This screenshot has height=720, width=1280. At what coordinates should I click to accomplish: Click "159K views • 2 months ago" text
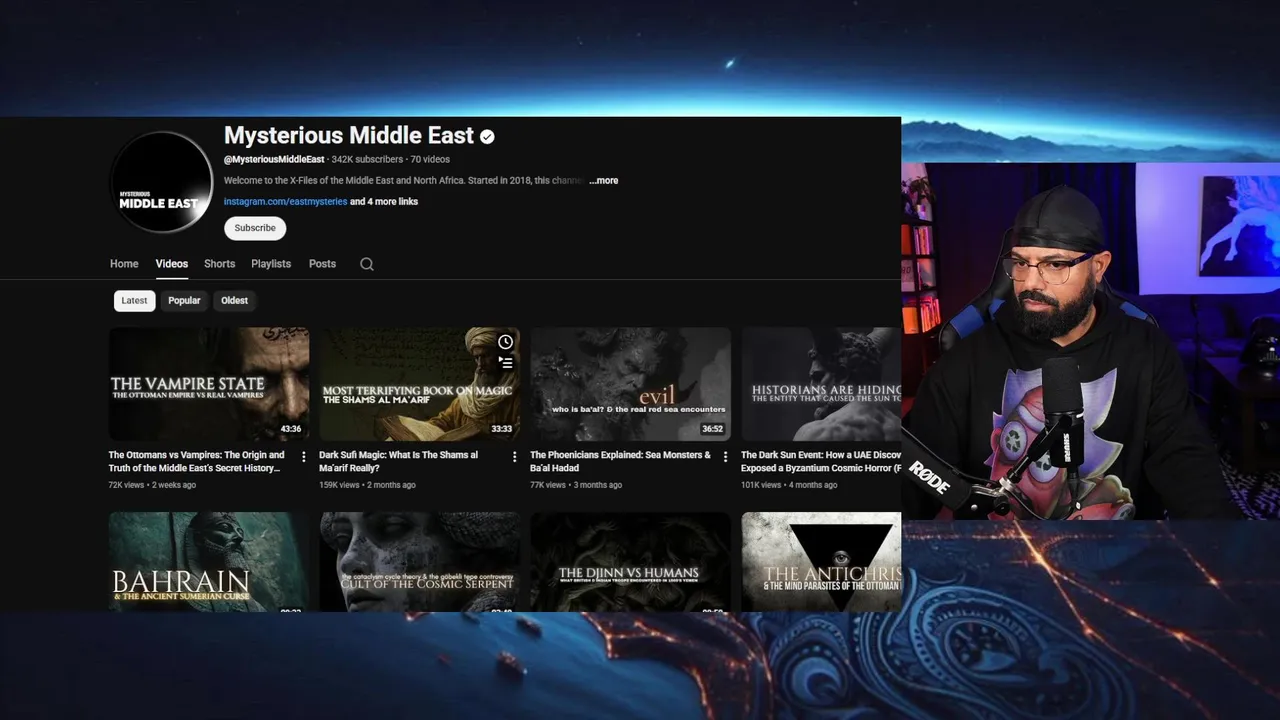coord(367,485)
